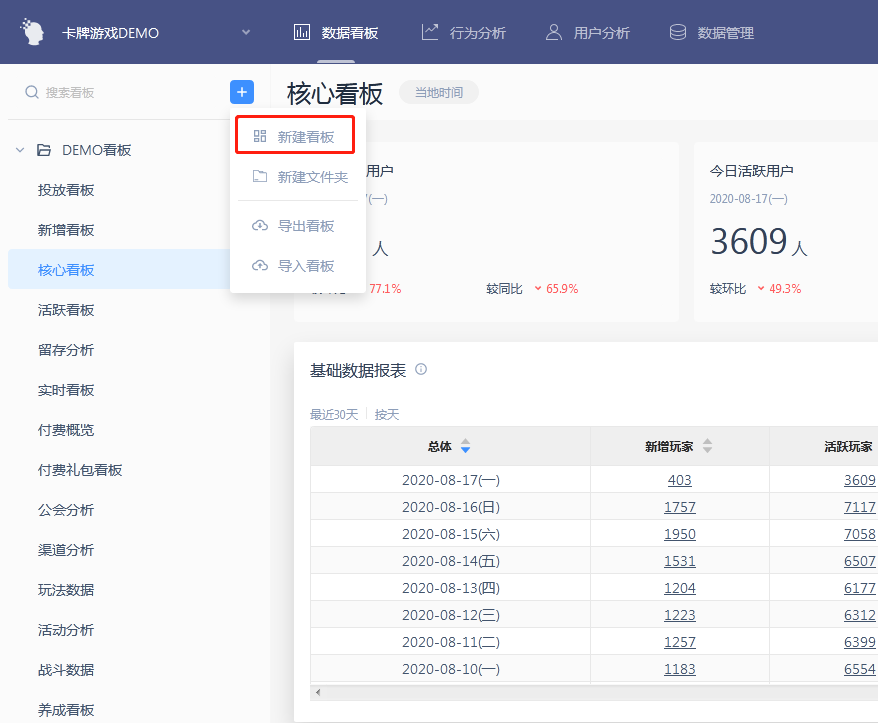878x723 pixels.
Task: Open the 行为分析 top tab
Action: [464, 33]
